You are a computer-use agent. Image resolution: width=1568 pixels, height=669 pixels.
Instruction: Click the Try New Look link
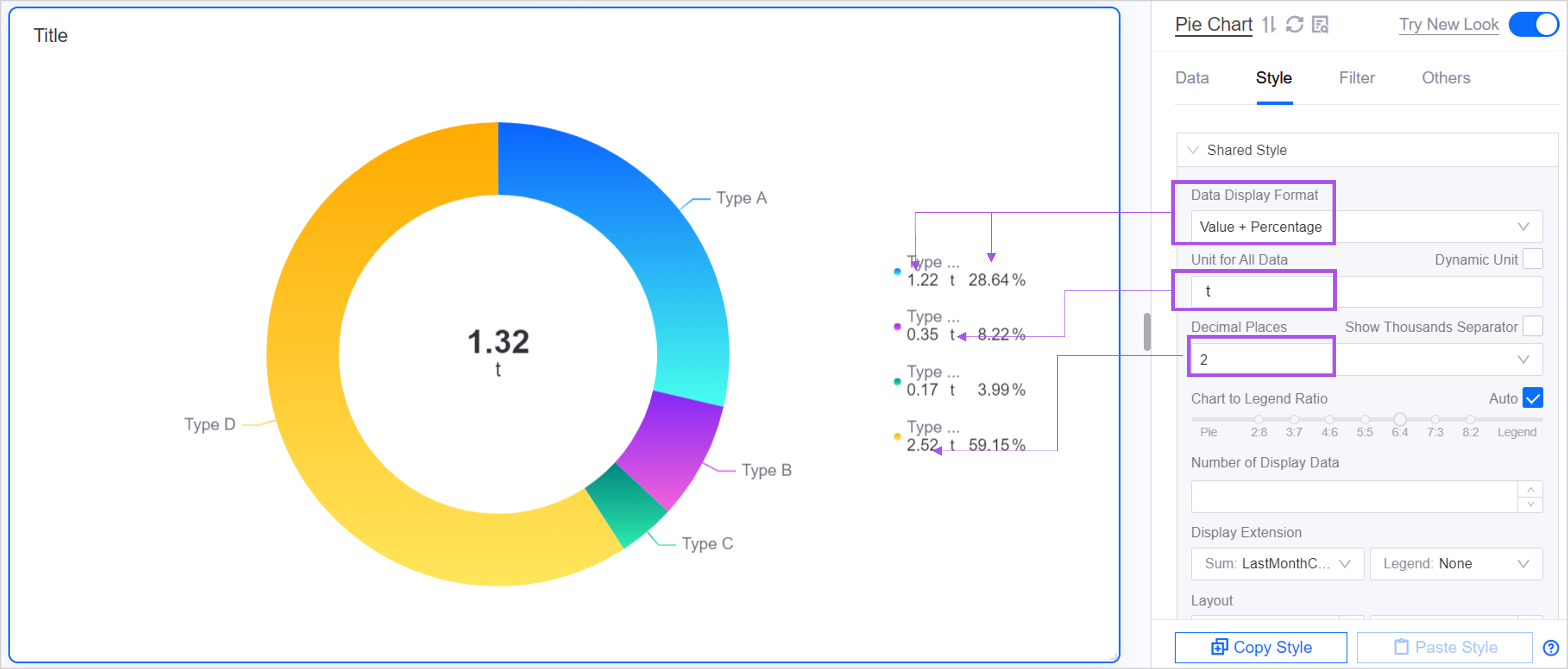[1448, 24]
